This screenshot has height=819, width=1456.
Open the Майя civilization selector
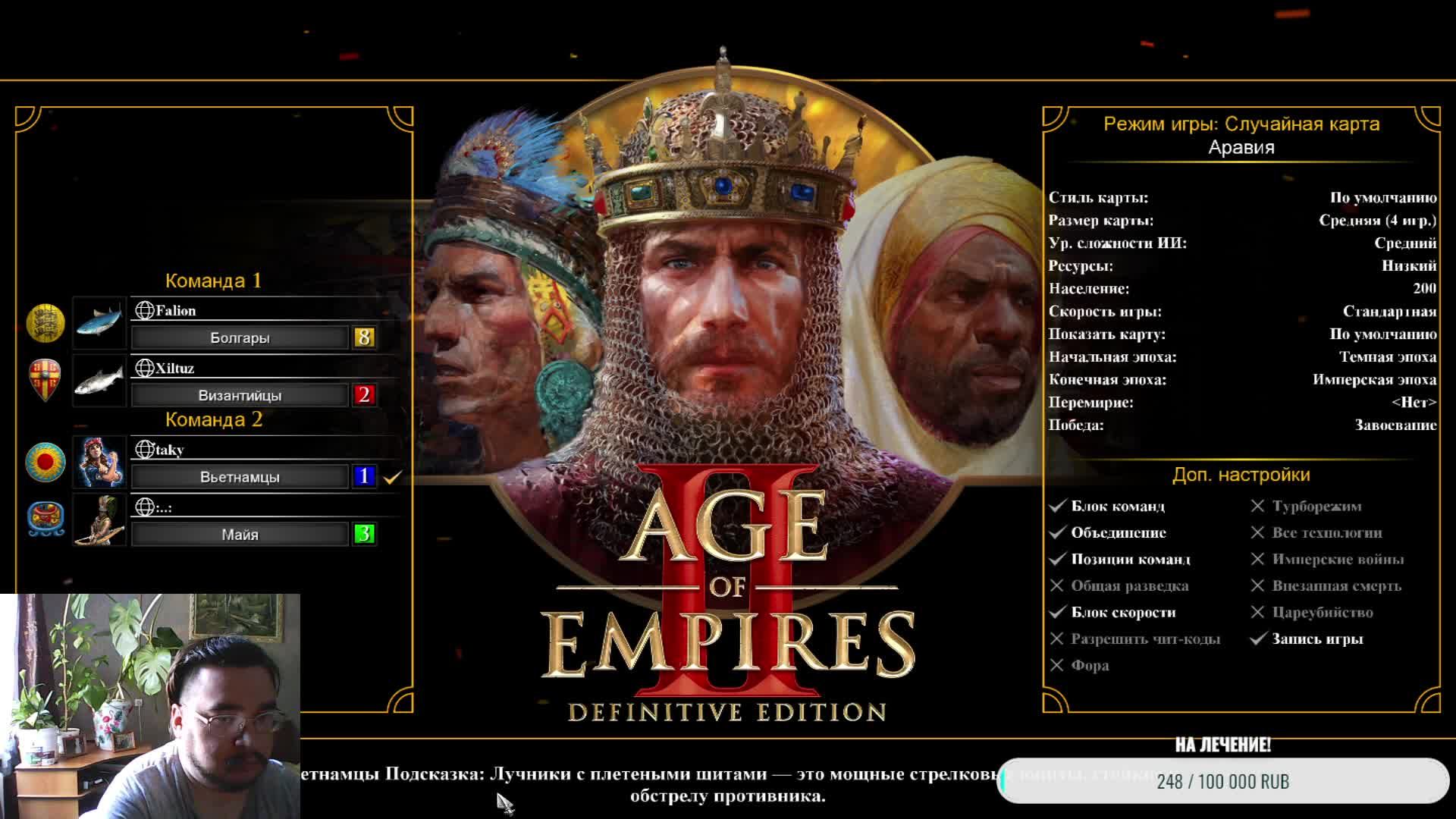240,535
